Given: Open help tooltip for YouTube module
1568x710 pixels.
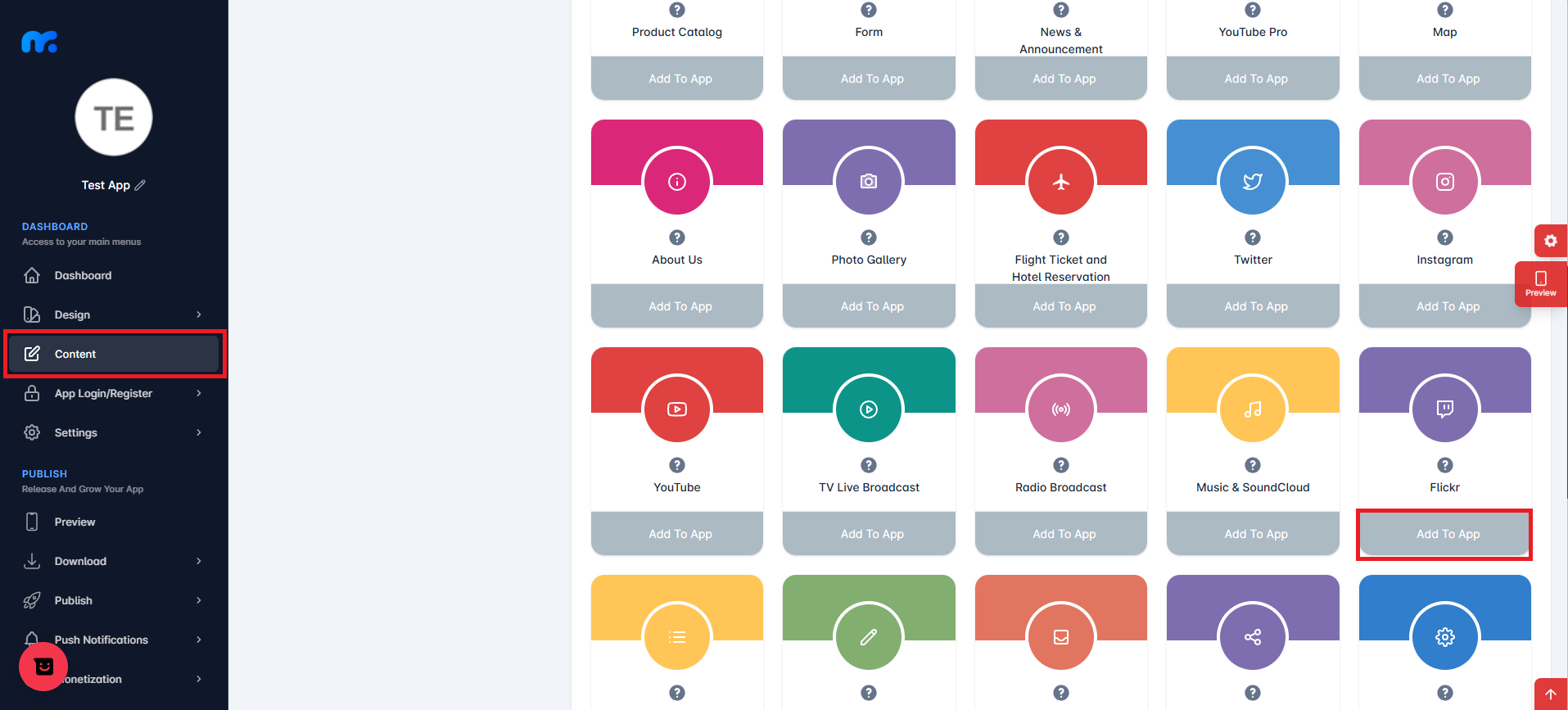Looking at the screenshot, I should coord(676,465).
